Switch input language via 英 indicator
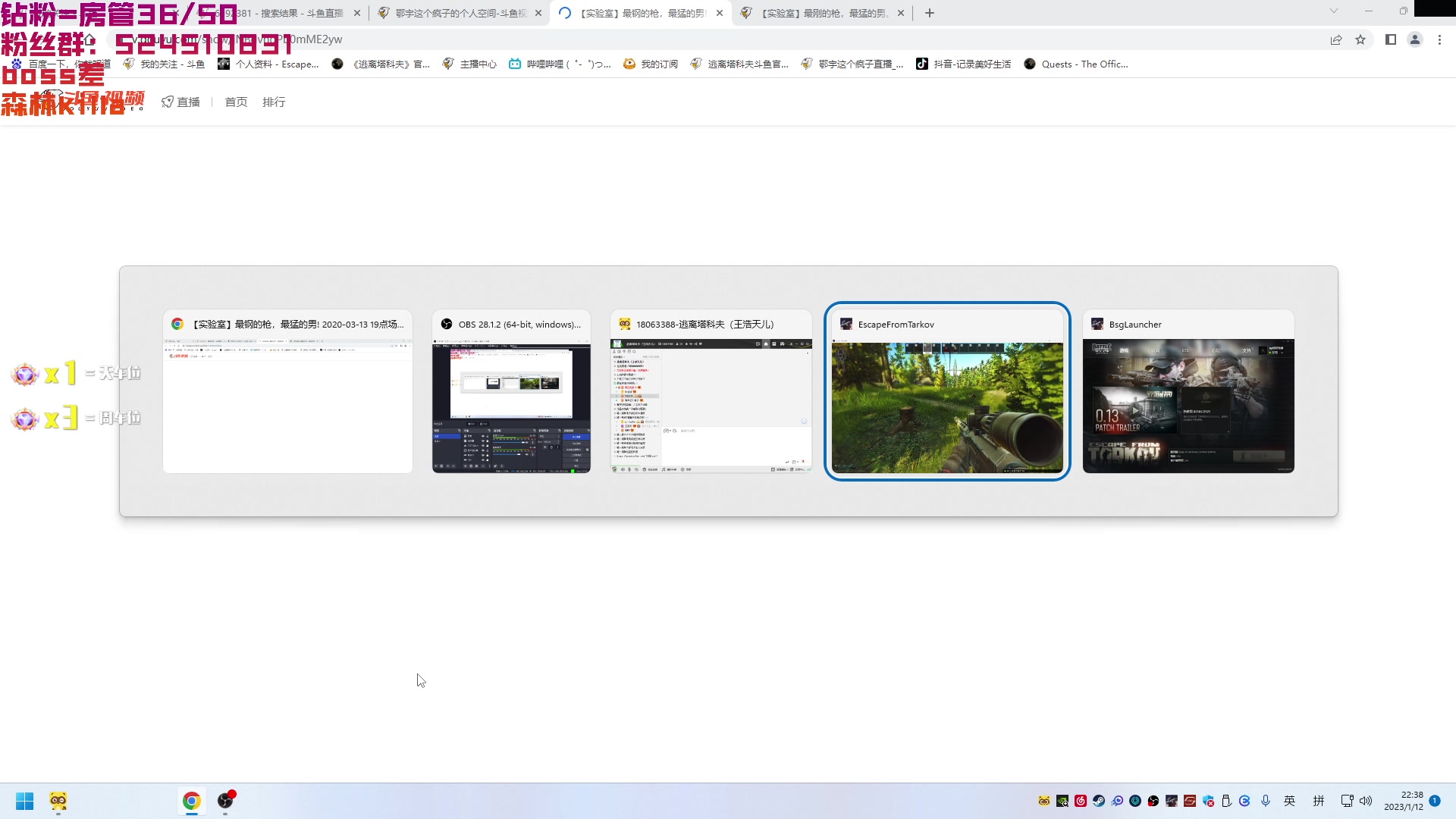 [1290, 801]
